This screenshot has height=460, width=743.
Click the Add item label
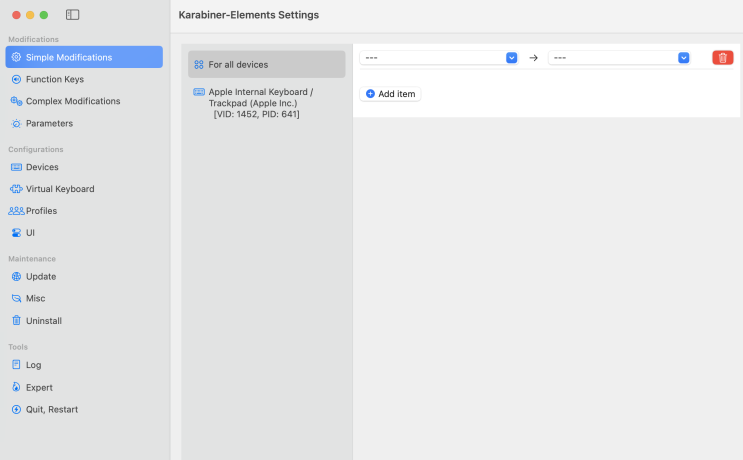pos(397,94)
